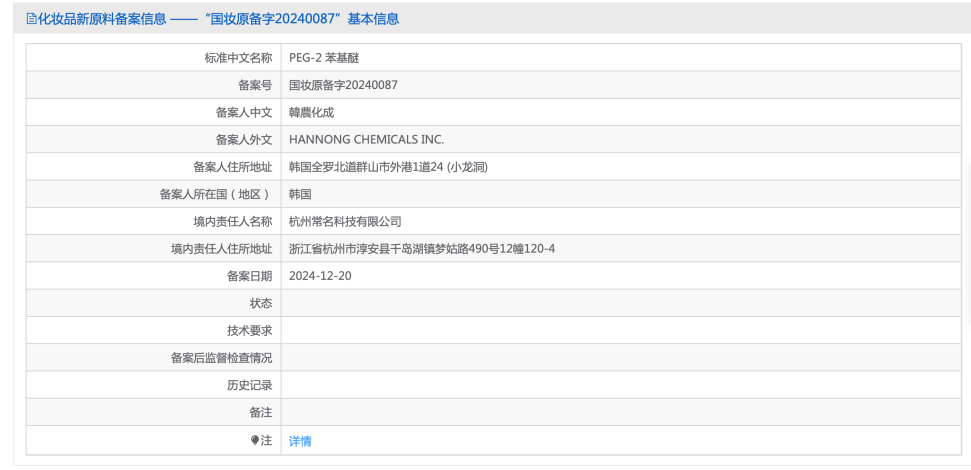Viewport: 971px width, 470px height.
Task: Click the 技术要求 label
Action: click(250, 331)
